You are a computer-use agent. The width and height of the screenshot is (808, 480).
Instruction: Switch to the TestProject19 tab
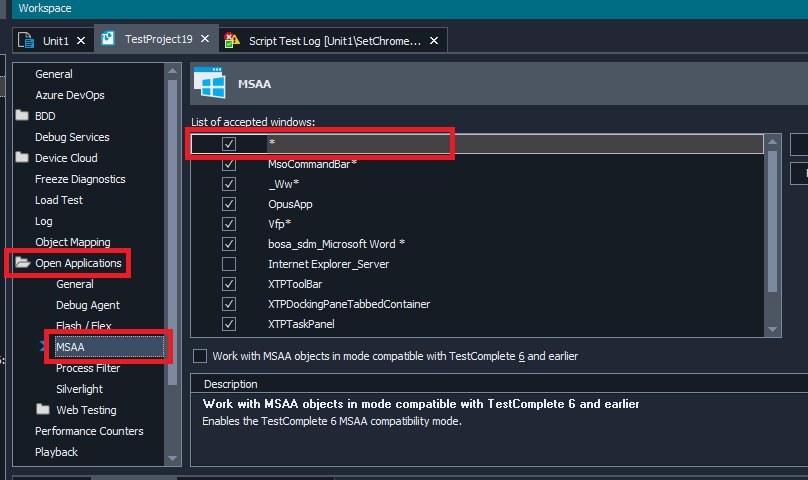point(159,39)
